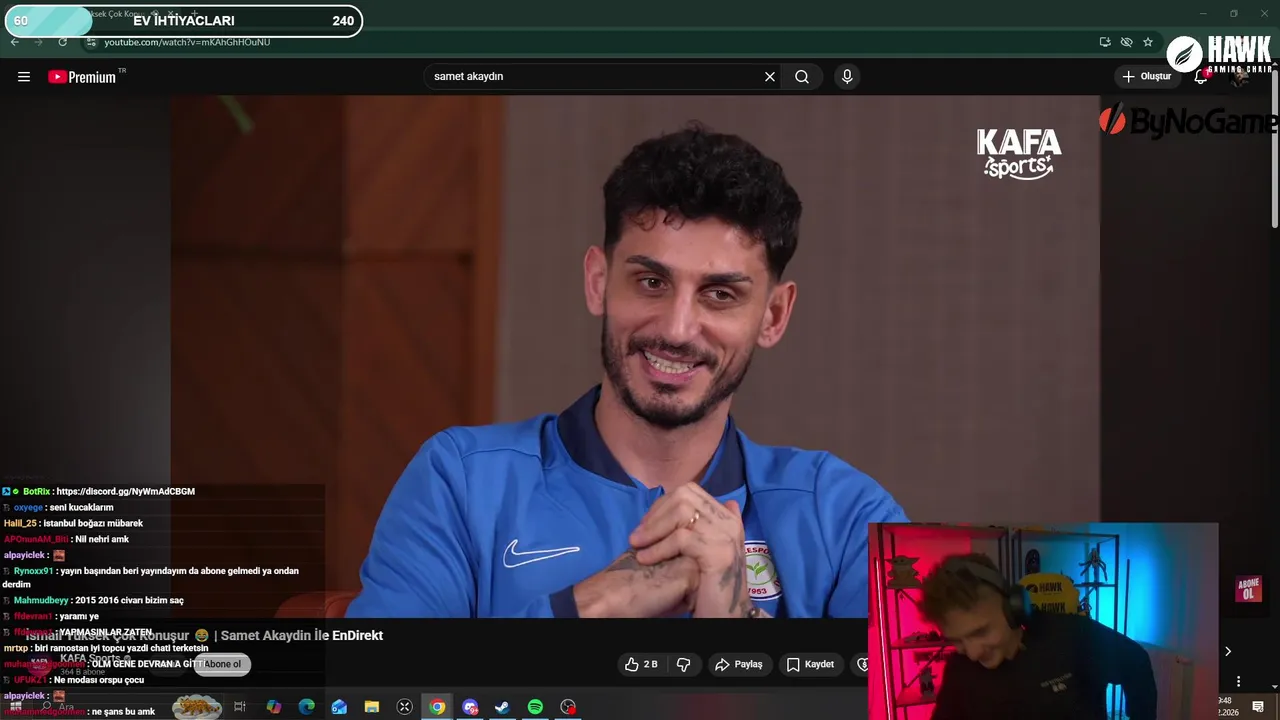The image size is (1280, 720).
Task: Open Windows Task View from the taskbar
Action: (240, 707)
